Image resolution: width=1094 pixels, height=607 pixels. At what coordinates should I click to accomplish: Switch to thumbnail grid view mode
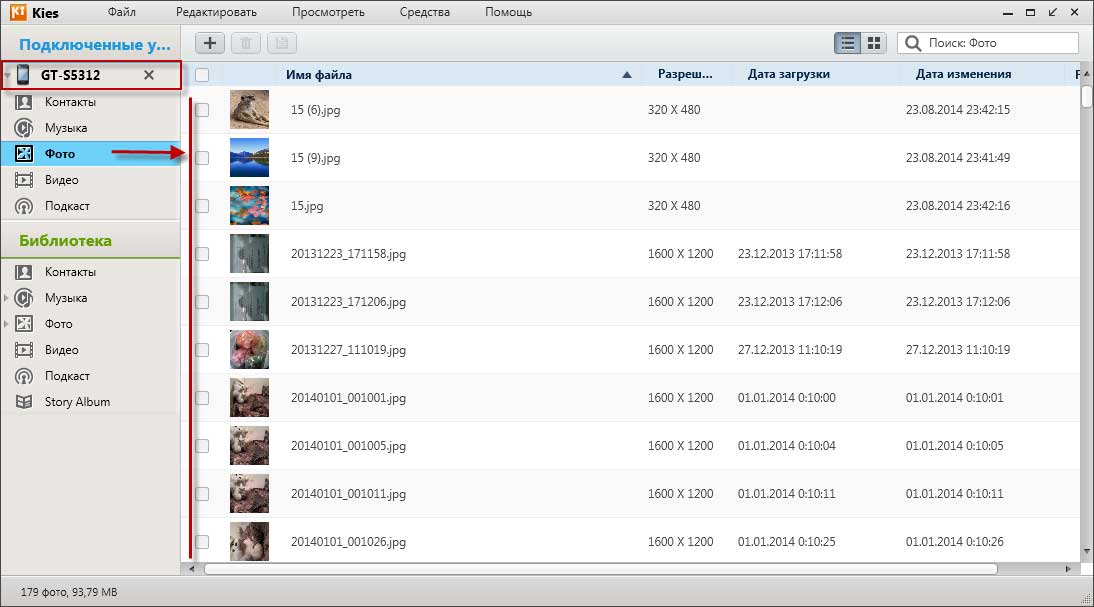tap(874, 43)
